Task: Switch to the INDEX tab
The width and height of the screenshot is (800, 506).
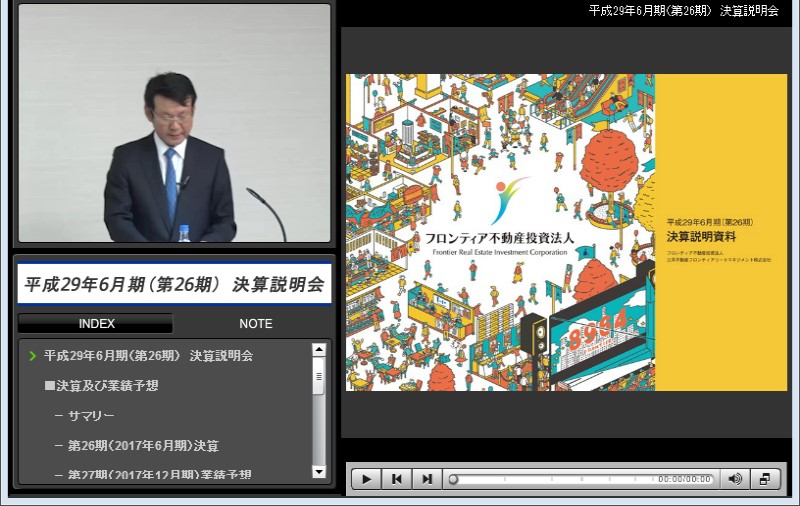Action: (x=96, y=323)
